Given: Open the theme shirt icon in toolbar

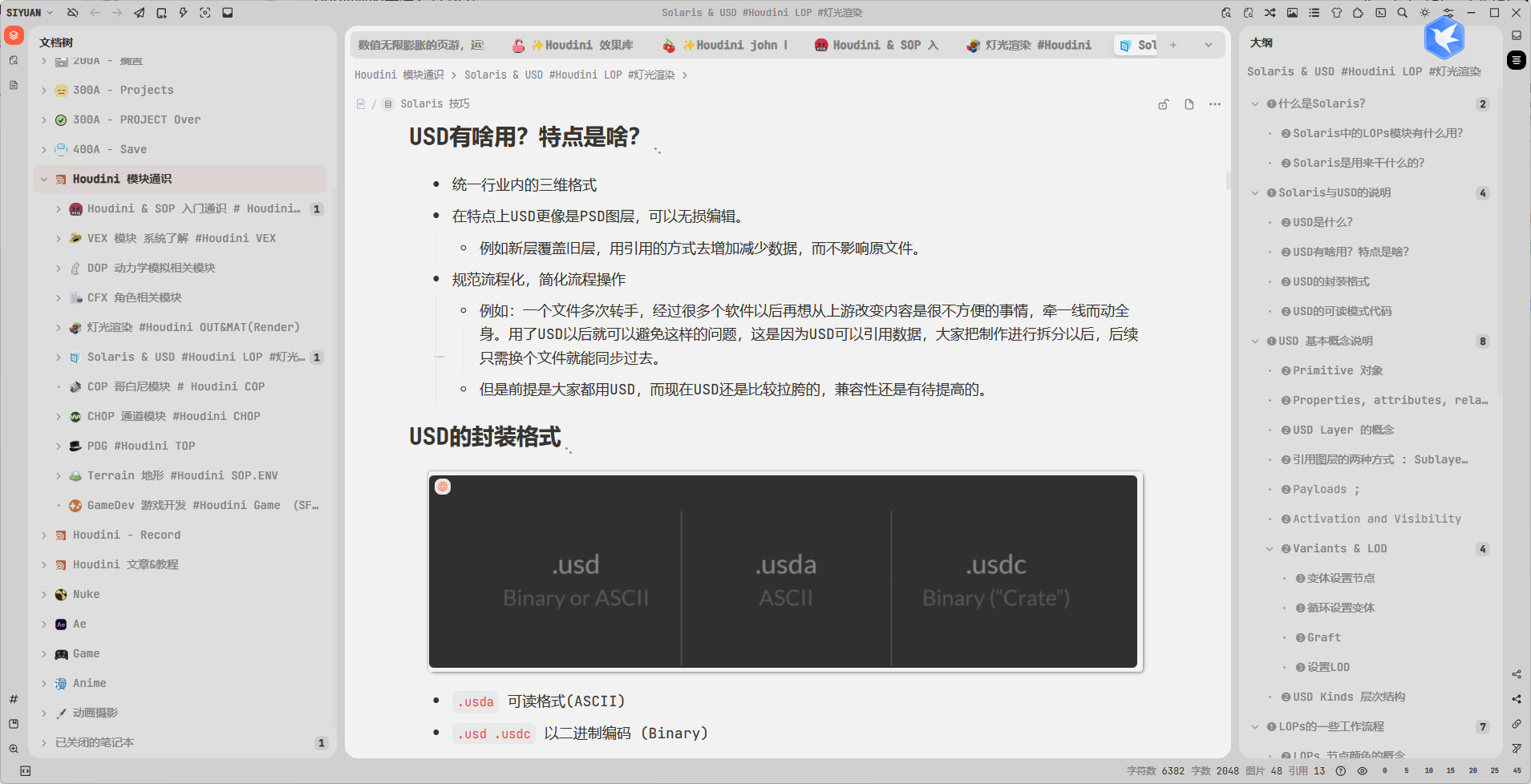Looking at the screenshot, I should 1336,13.
